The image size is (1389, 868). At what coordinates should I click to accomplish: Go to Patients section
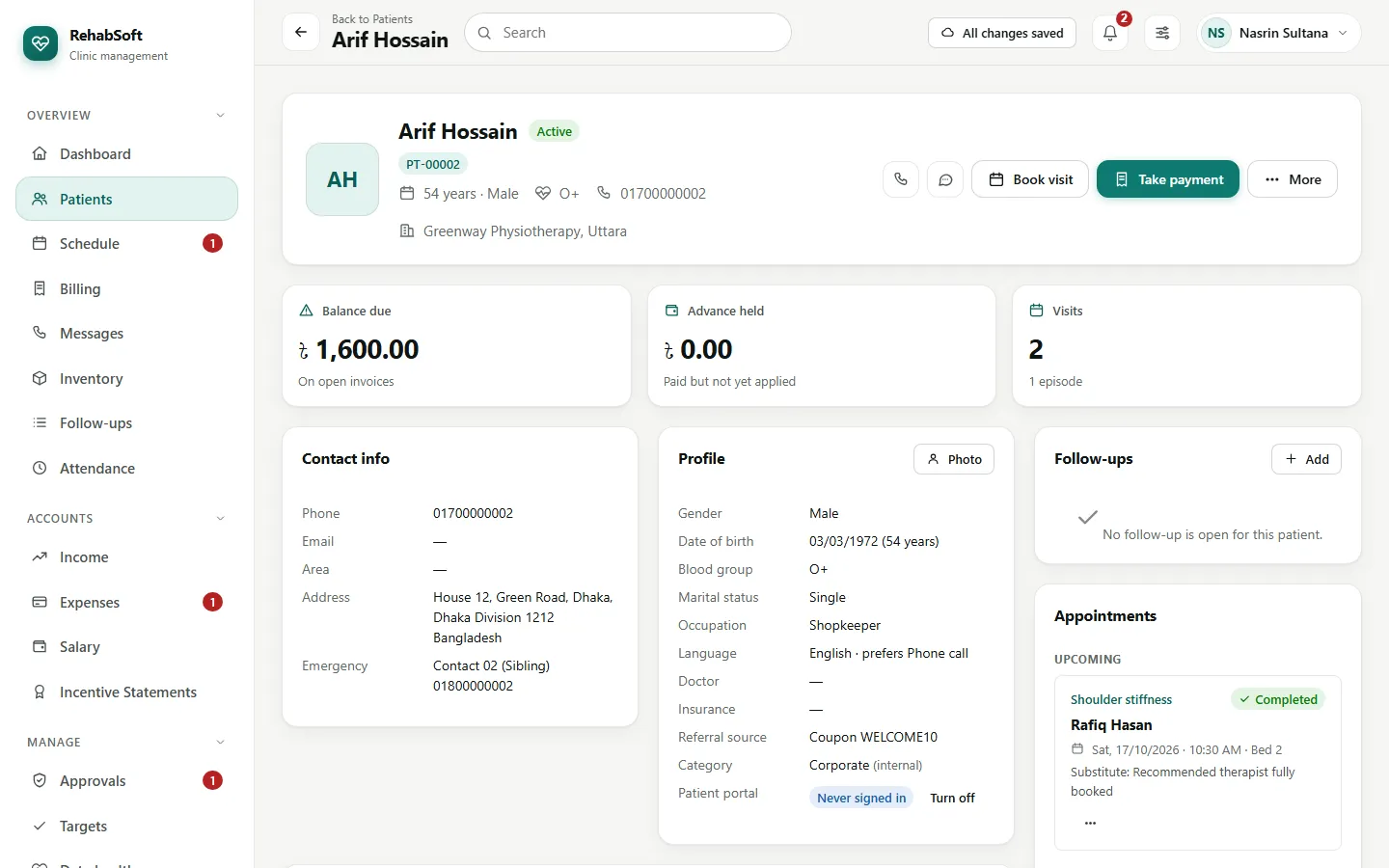126,199
